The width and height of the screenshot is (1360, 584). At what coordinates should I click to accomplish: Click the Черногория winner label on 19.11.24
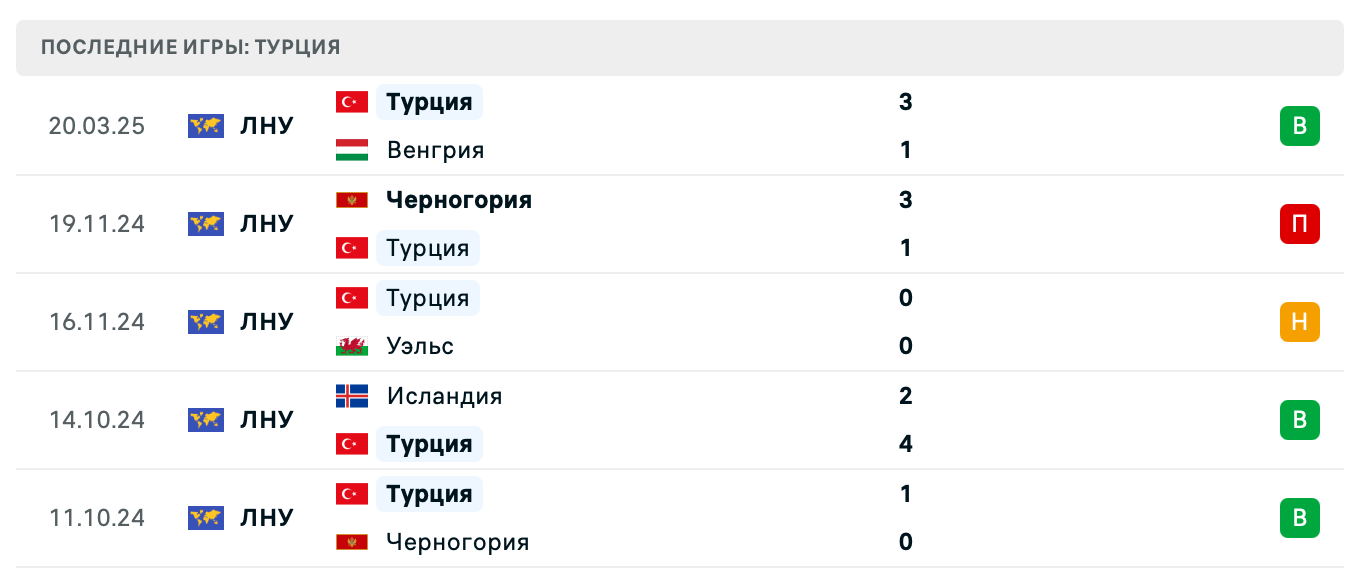(459, 199)
